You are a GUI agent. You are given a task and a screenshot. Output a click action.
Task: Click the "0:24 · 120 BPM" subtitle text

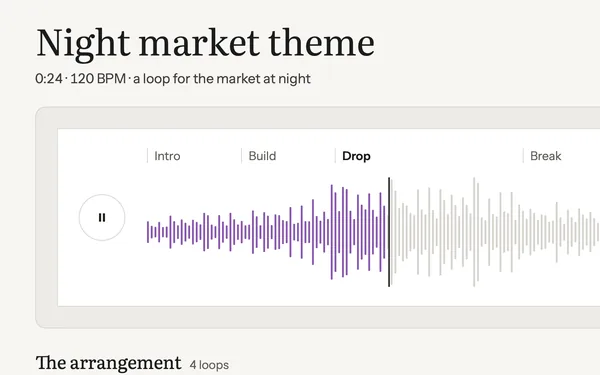point(80,79)
